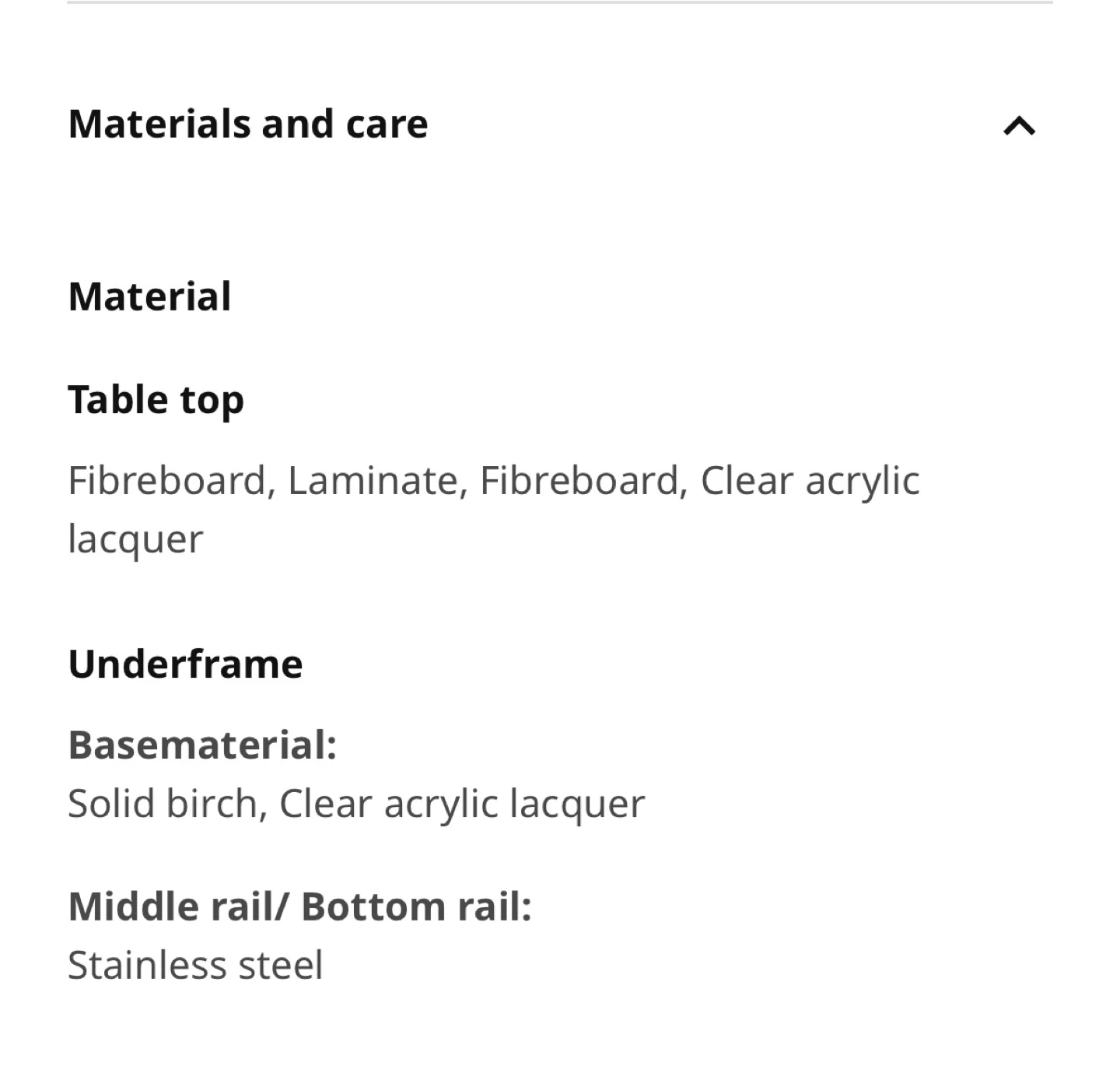The width and height of the screenshot is (1120, 1066).
Task: Click the "Material" subheading
Action: [x=149, y=296]
